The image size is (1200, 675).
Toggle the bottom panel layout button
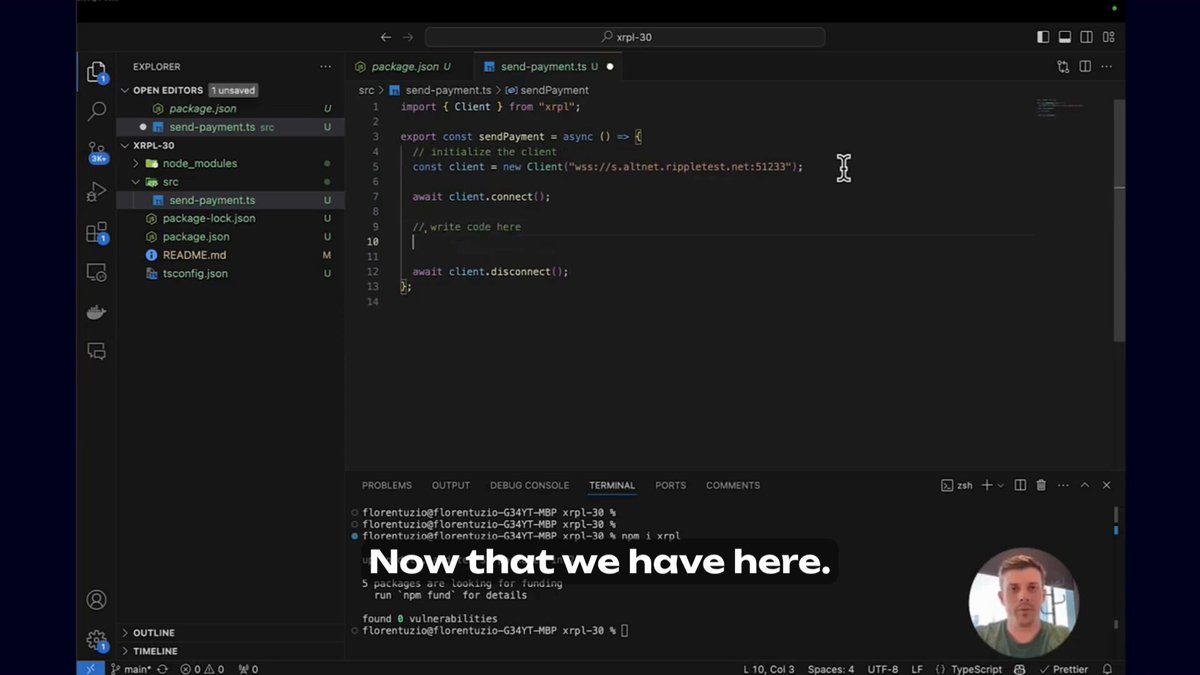pyautogui.click(x=1065, y=37)
